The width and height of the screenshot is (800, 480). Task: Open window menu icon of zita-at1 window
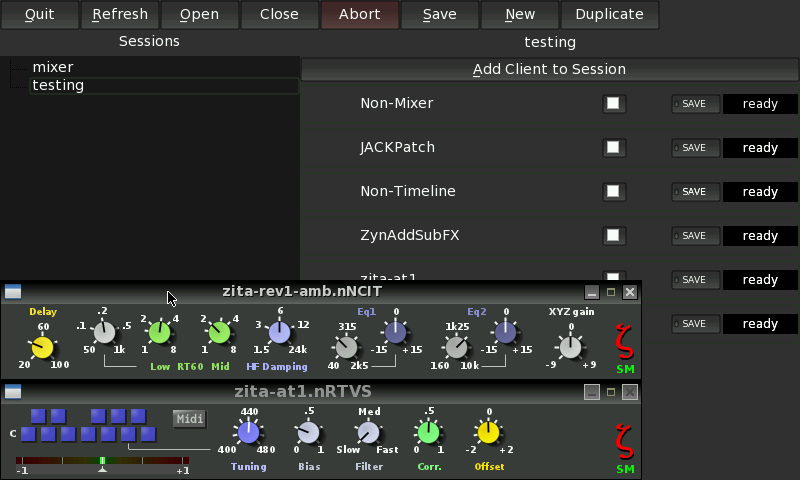click(x=13, y=392)
